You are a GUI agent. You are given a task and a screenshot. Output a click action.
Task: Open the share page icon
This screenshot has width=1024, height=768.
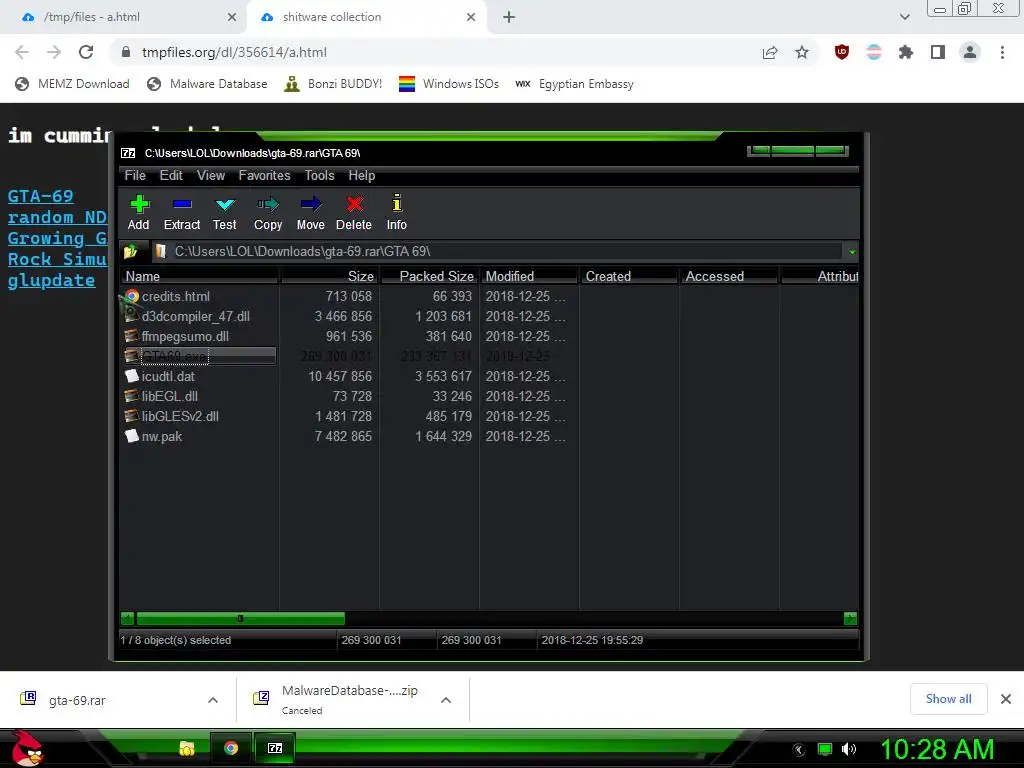point(770,52)
